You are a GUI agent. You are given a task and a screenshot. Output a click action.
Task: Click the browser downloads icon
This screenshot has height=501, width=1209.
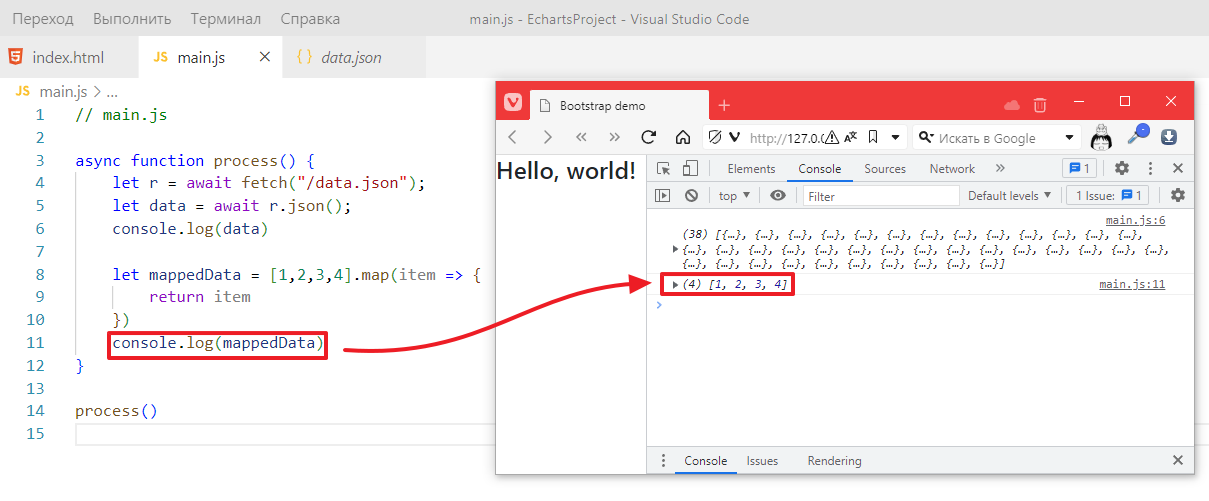pyautogui.click(x=1168, y=138)
